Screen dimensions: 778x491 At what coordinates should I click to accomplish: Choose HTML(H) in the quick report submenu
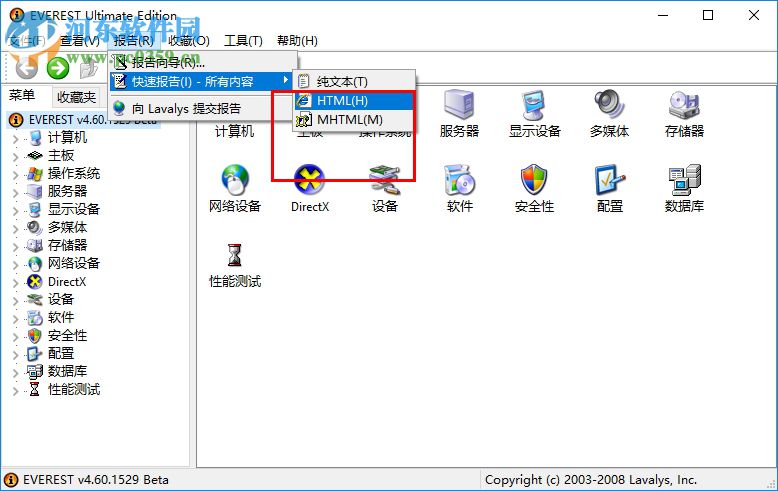tap(353, 101)
